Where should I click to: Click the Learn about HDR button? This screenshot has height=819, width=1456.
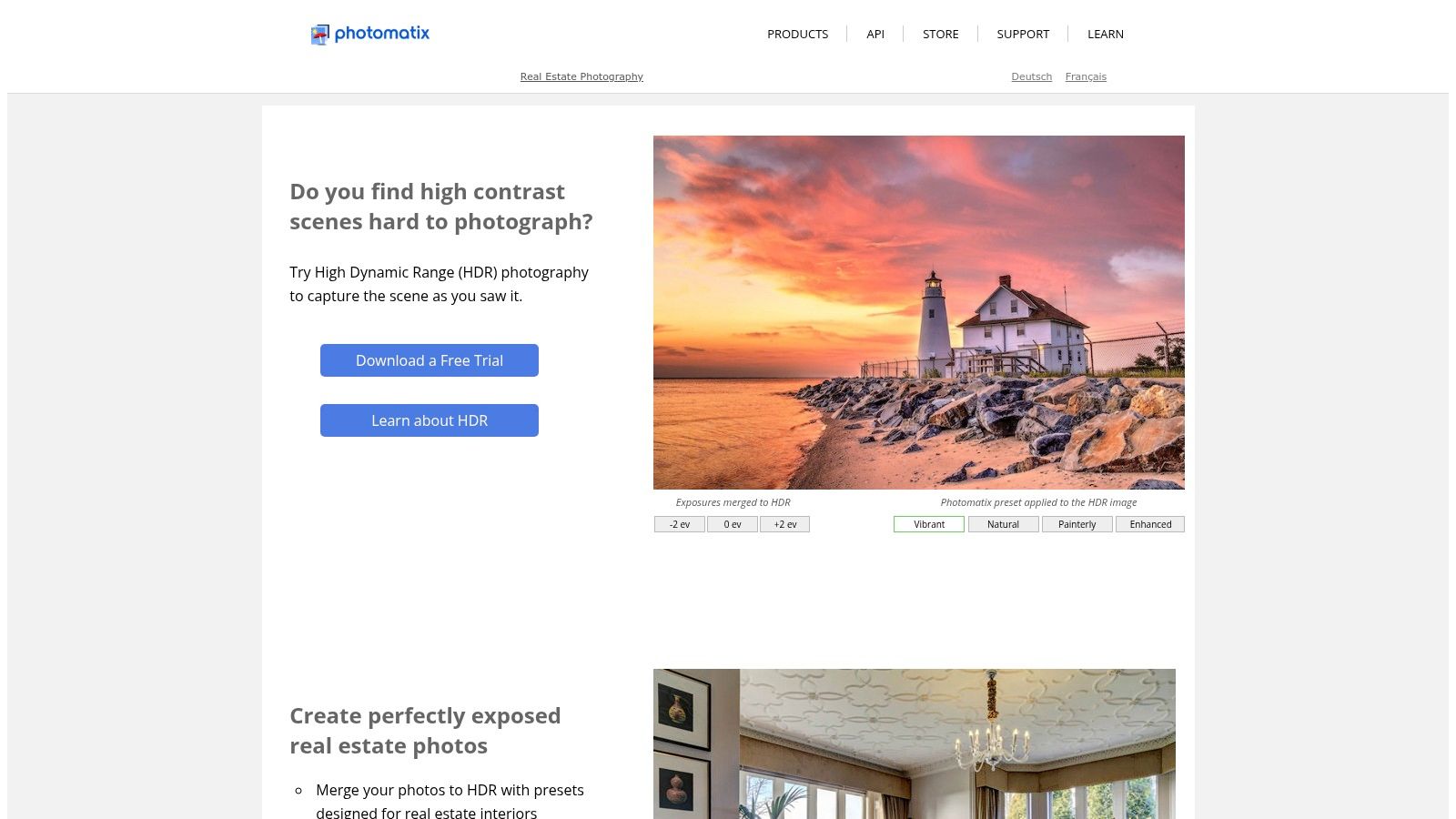430,420
